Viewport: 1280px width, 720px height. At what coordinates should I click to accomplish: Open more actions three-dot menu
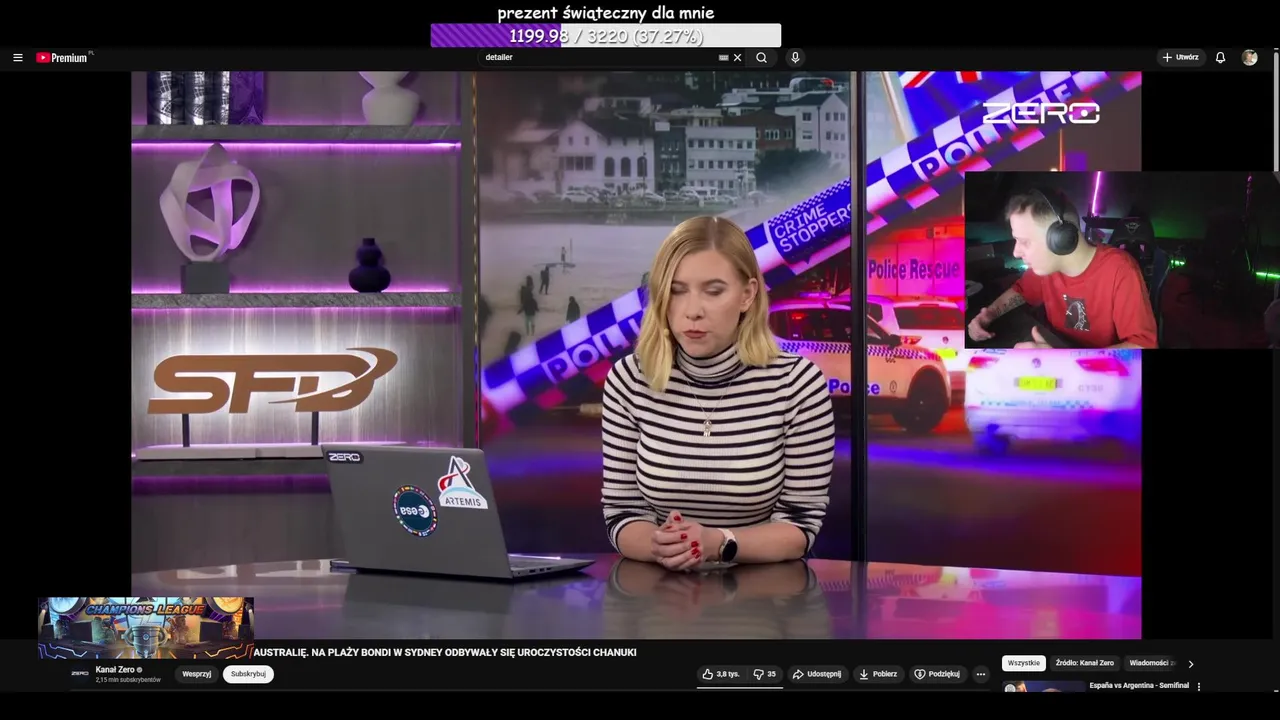tap(981, 674)
